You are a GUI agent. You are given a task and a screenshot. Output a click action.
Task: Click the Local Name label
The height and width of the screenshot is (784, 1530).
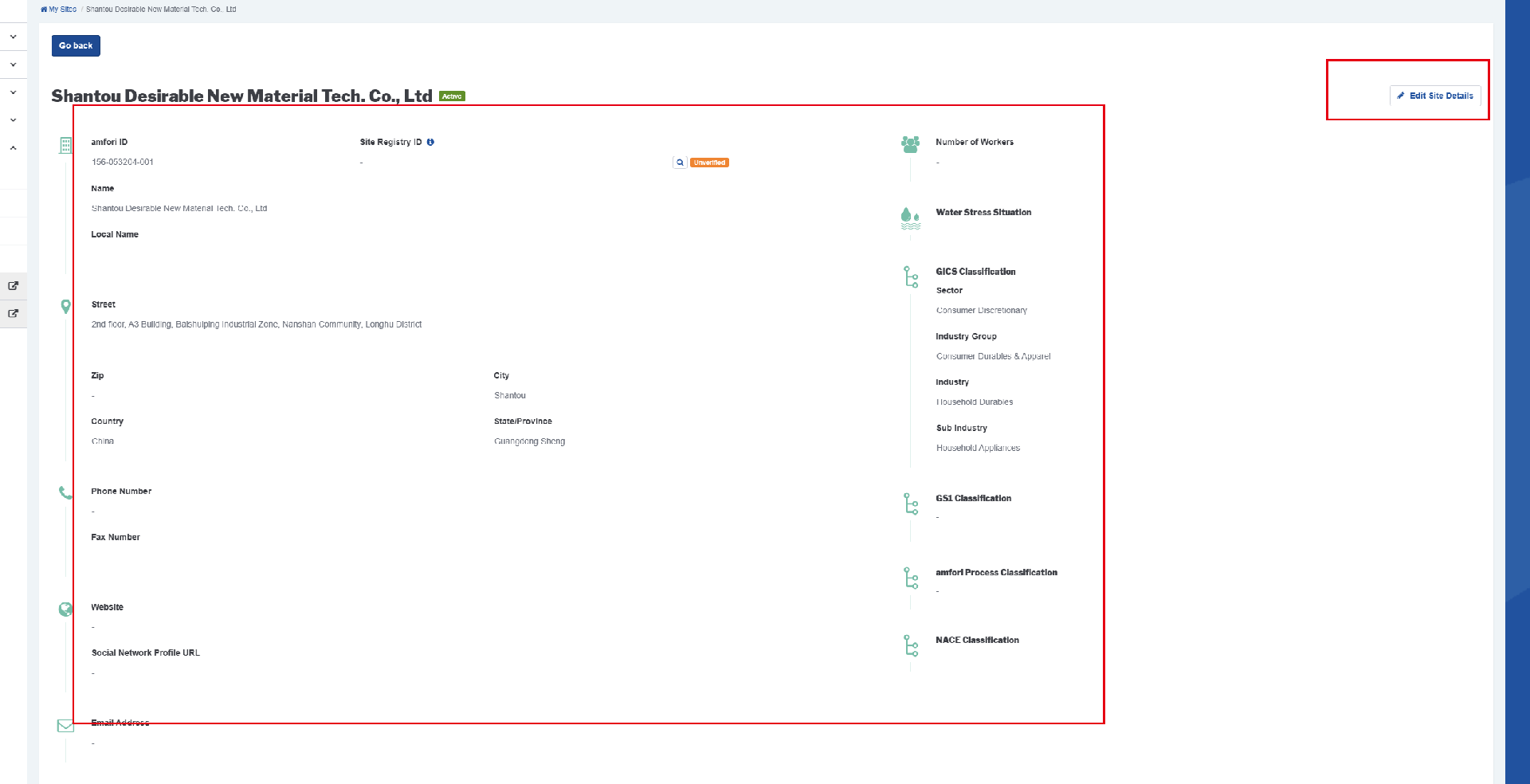pyautogui.click(x=115, y=234)
